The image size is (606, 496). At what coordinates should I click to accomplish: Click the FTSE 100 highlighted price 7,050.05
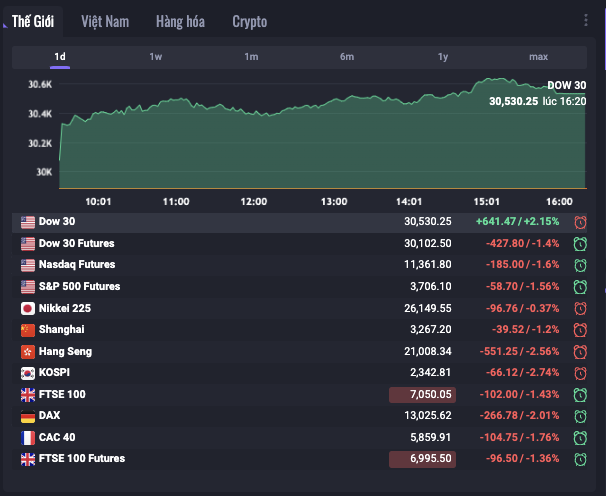tap(425, 394)
